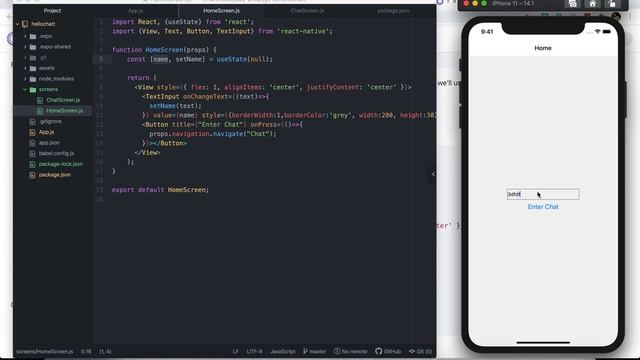Click the package-lock.json file icon
The height and width of the screenshot is (360, 640).
pyautogui.click(x=32, y=164)
